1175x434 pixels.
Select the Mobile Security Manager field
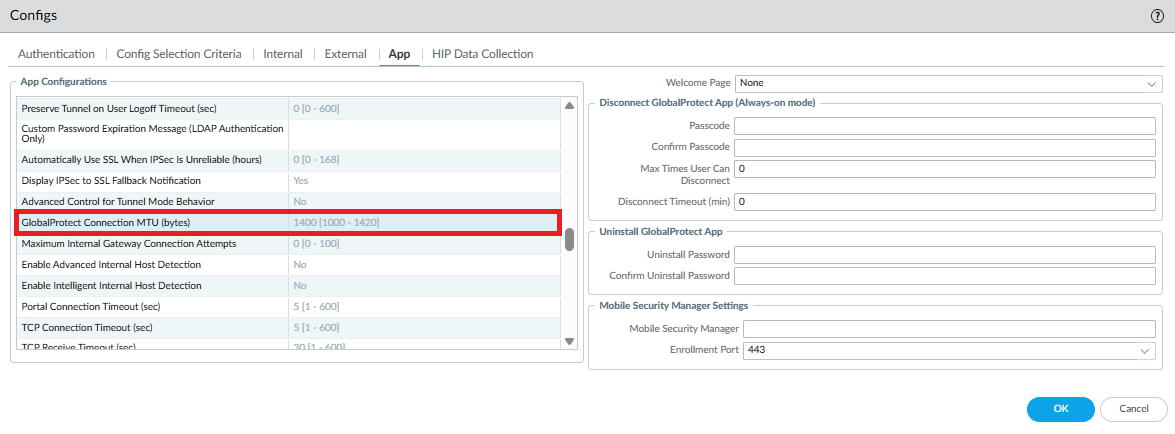point(949,329)
